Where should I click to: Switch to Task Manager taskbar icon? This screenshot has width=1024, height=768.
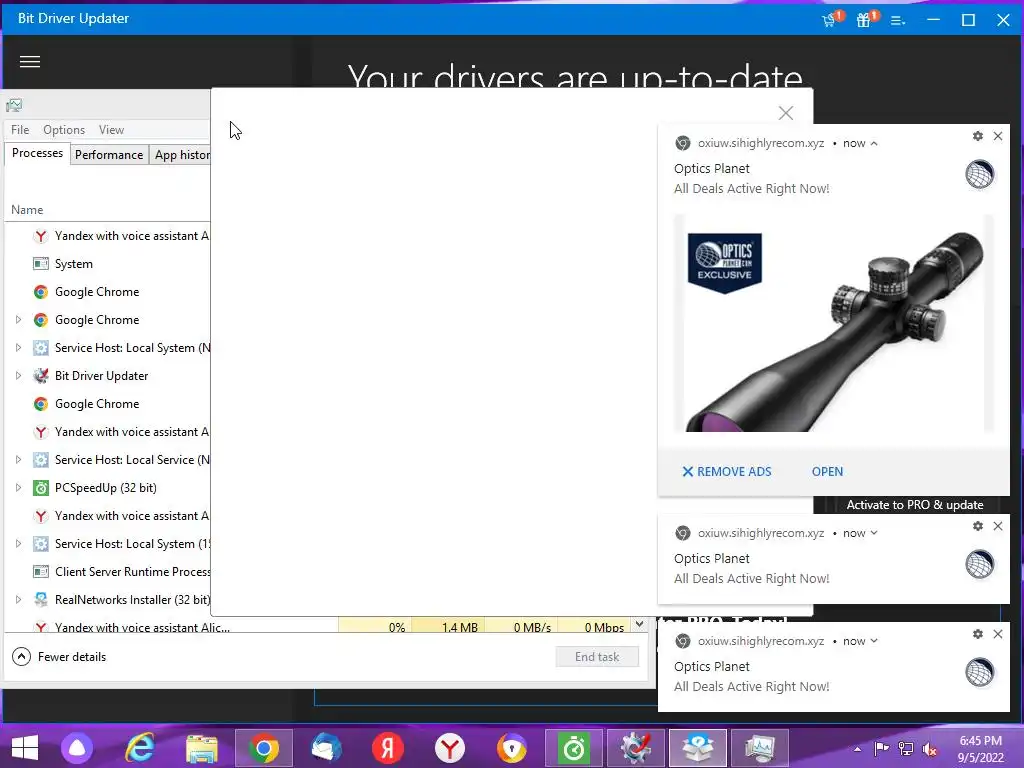tap(760, 748)
